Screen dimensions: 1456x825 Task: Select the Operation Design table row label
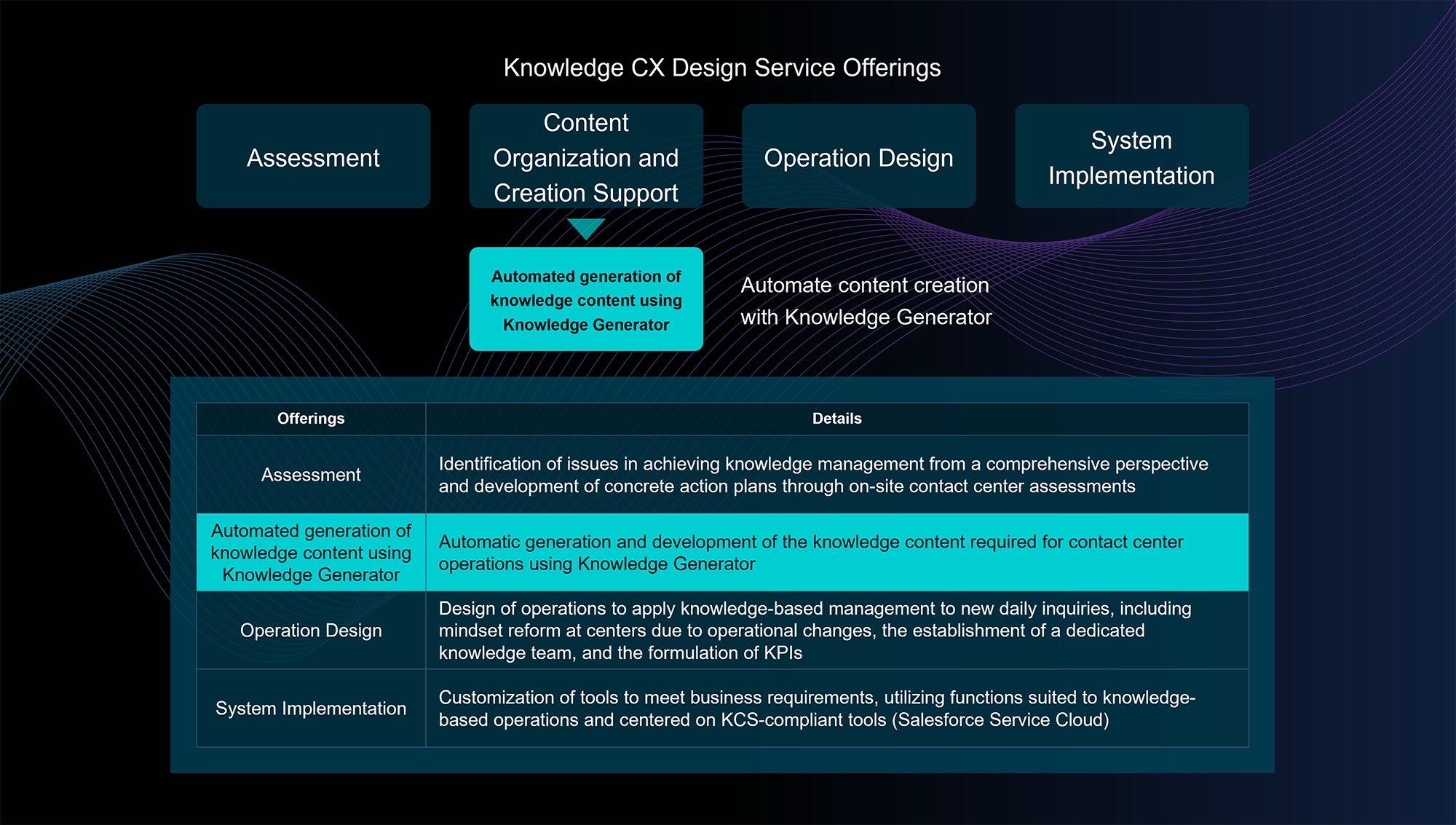coord(311,631)
